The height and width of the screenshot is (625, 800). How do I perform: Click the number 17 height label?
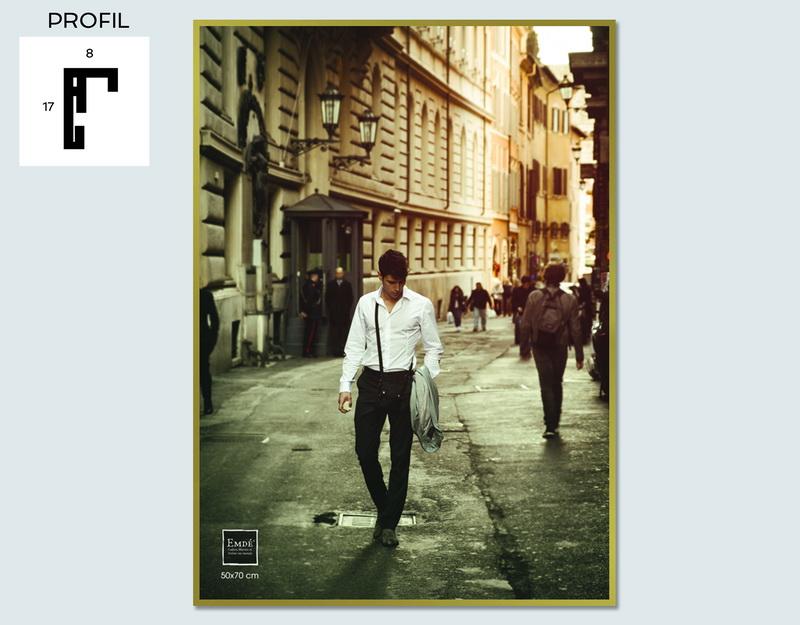(x=48, y=107)
